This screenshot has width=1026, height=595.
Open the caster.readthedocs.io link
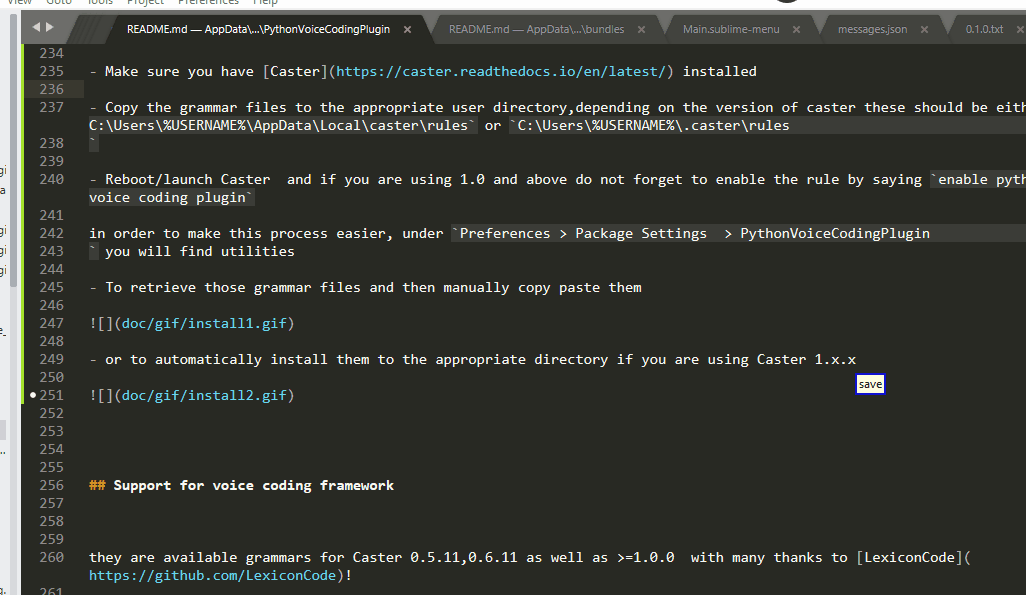pos(501,71)
